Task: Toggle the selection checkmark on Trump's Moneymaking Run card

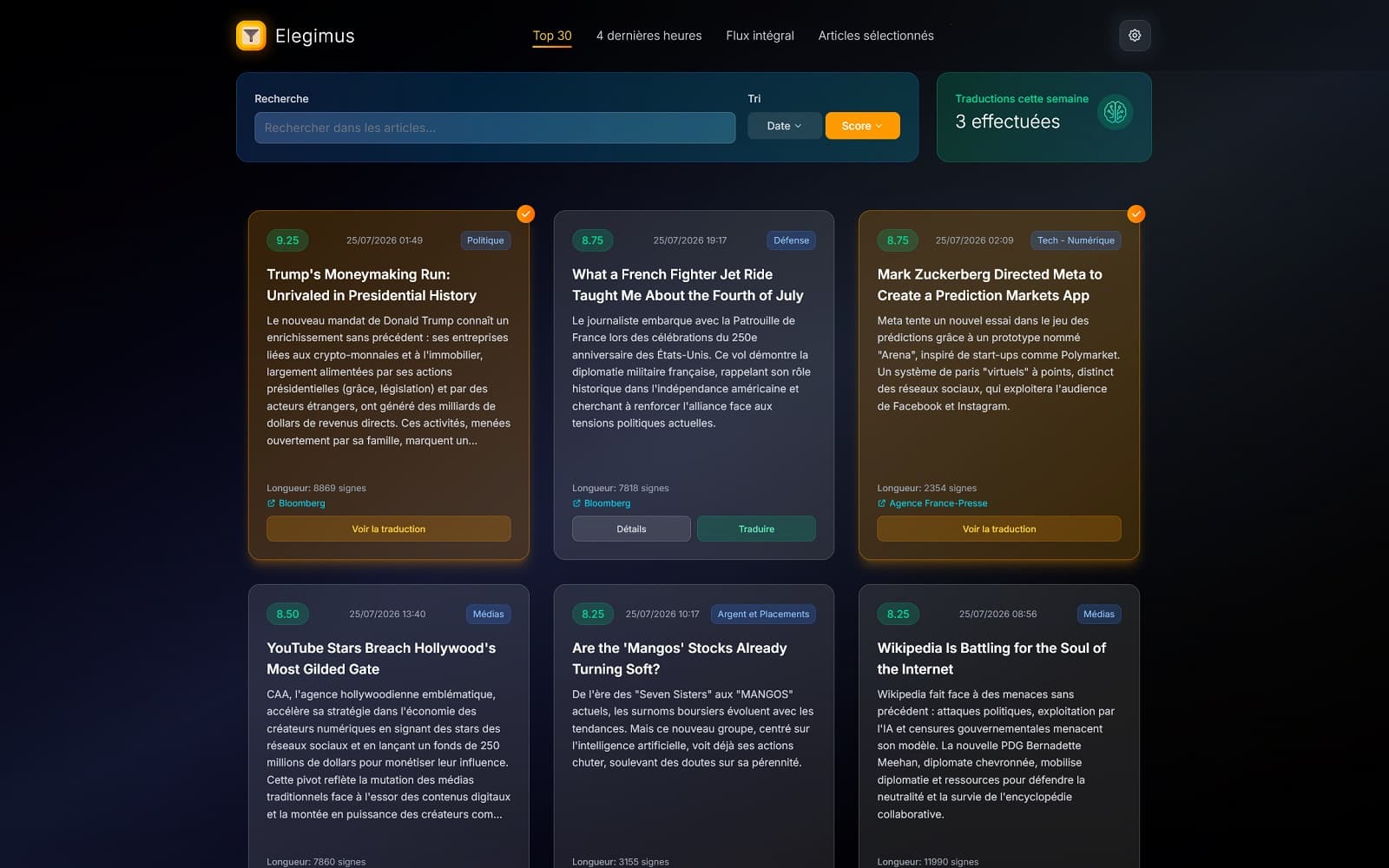Action: pos(526,214)
